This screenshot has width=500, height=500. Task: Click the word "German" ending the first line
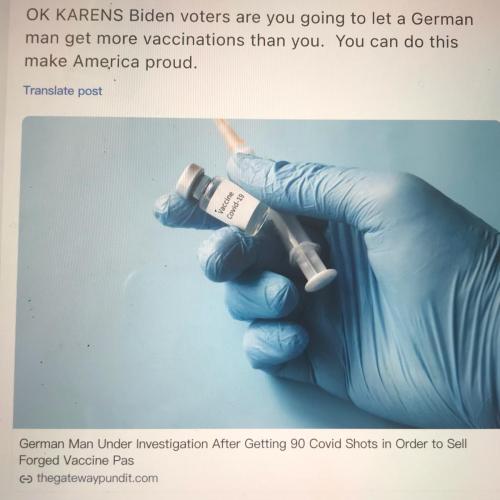(x=442, y=19)
